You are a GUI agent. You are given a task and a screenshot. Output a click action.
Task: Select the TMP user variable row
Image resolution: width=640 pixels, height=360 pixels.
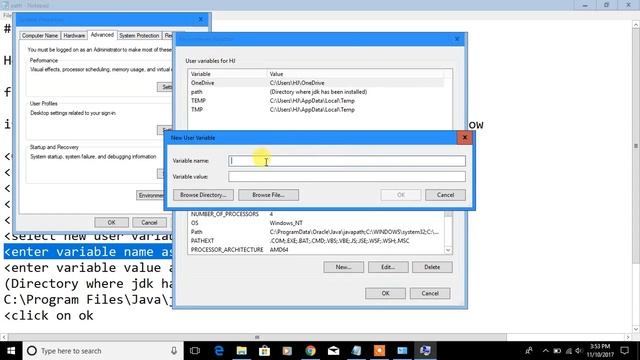click(x=316, y=110)
